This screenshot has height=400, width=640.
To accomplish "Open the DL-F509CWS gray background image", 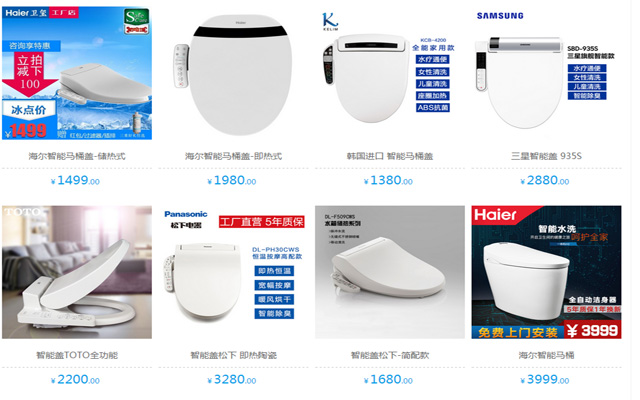I will 390,272.
